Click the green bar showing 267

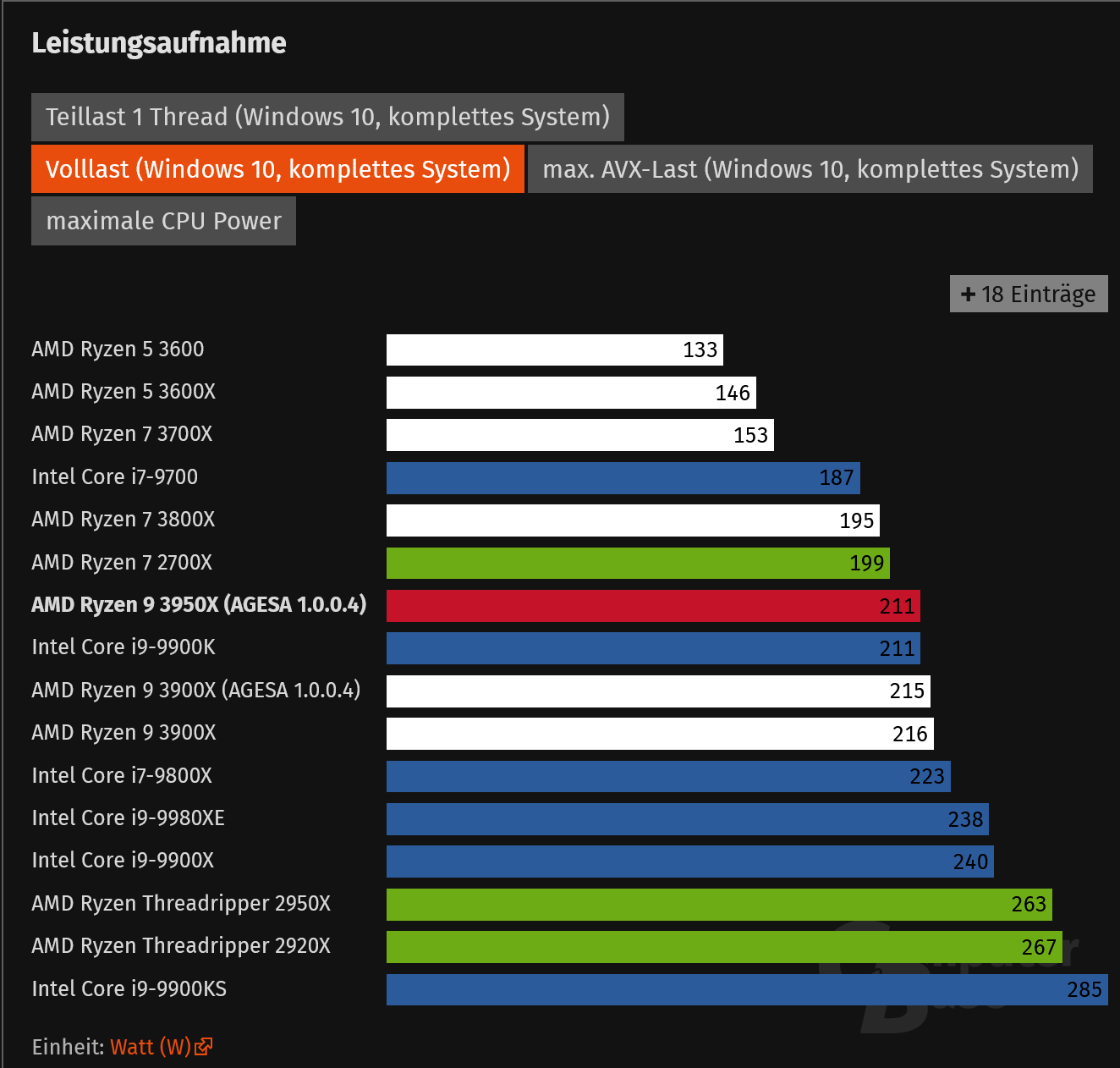point(725,947)
